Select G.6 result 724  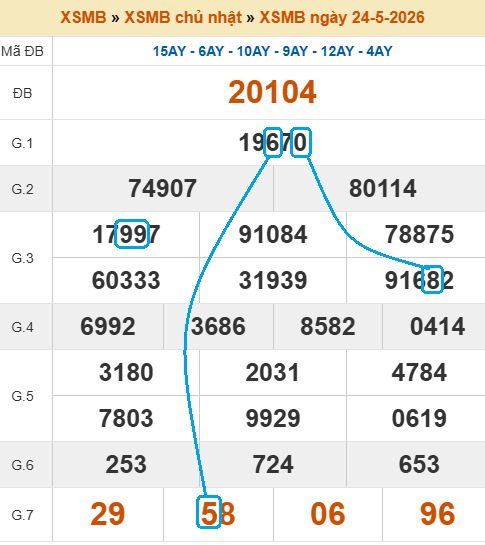273,464
